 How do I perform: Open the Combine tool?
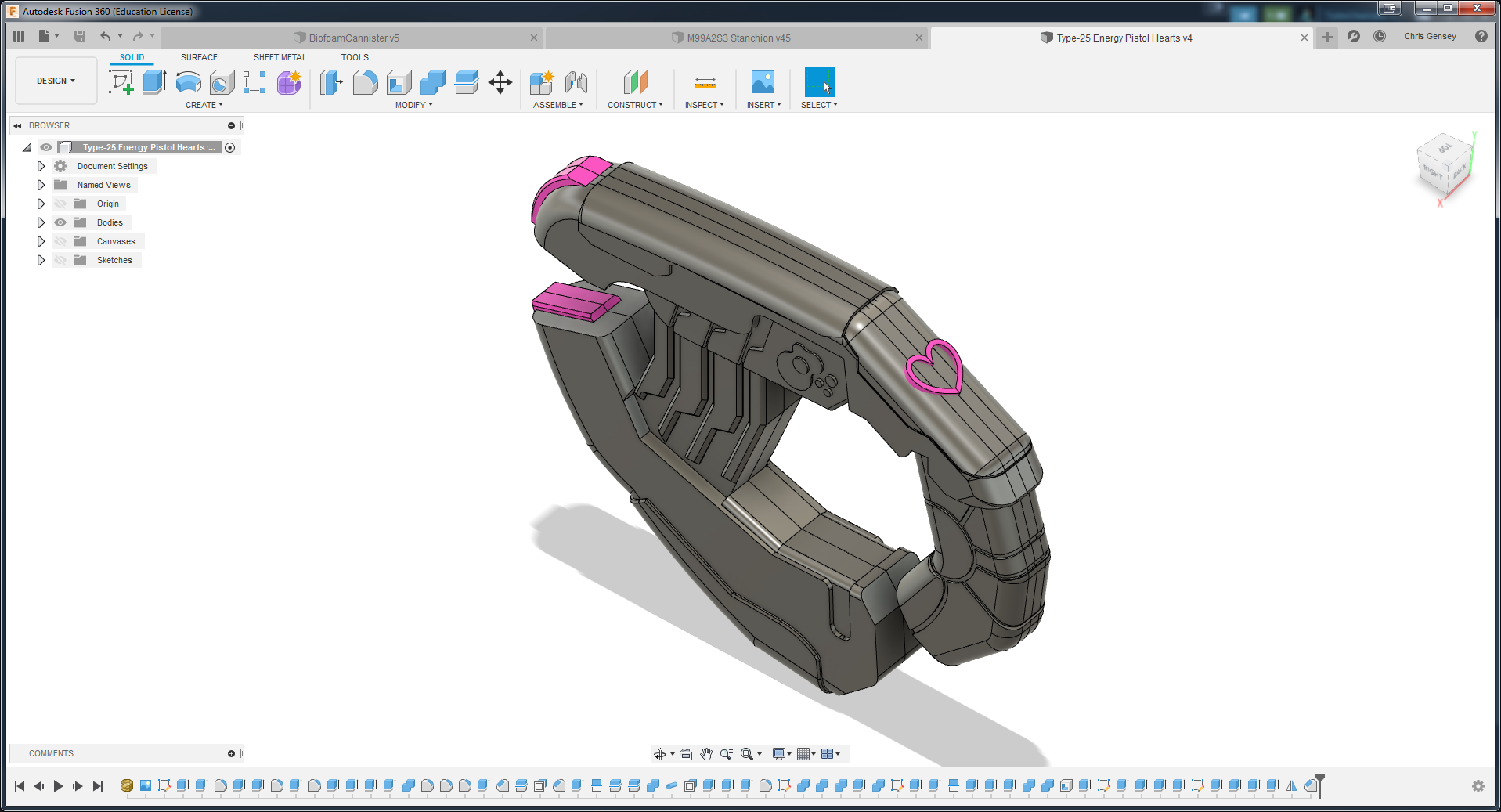[432, 82]
